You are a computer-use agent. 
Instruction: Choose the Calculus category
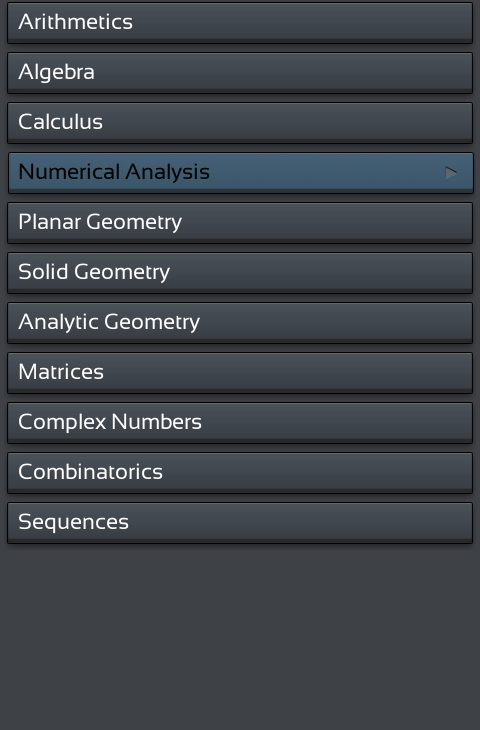[x=240, y=122]
